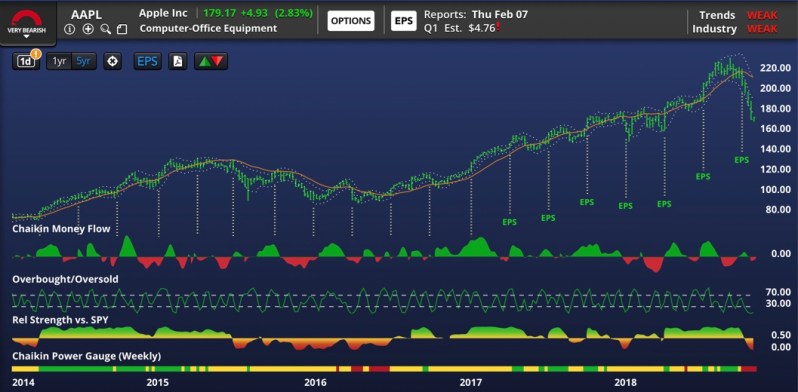Click the 179.17 price quote

(x=218, y=14)
